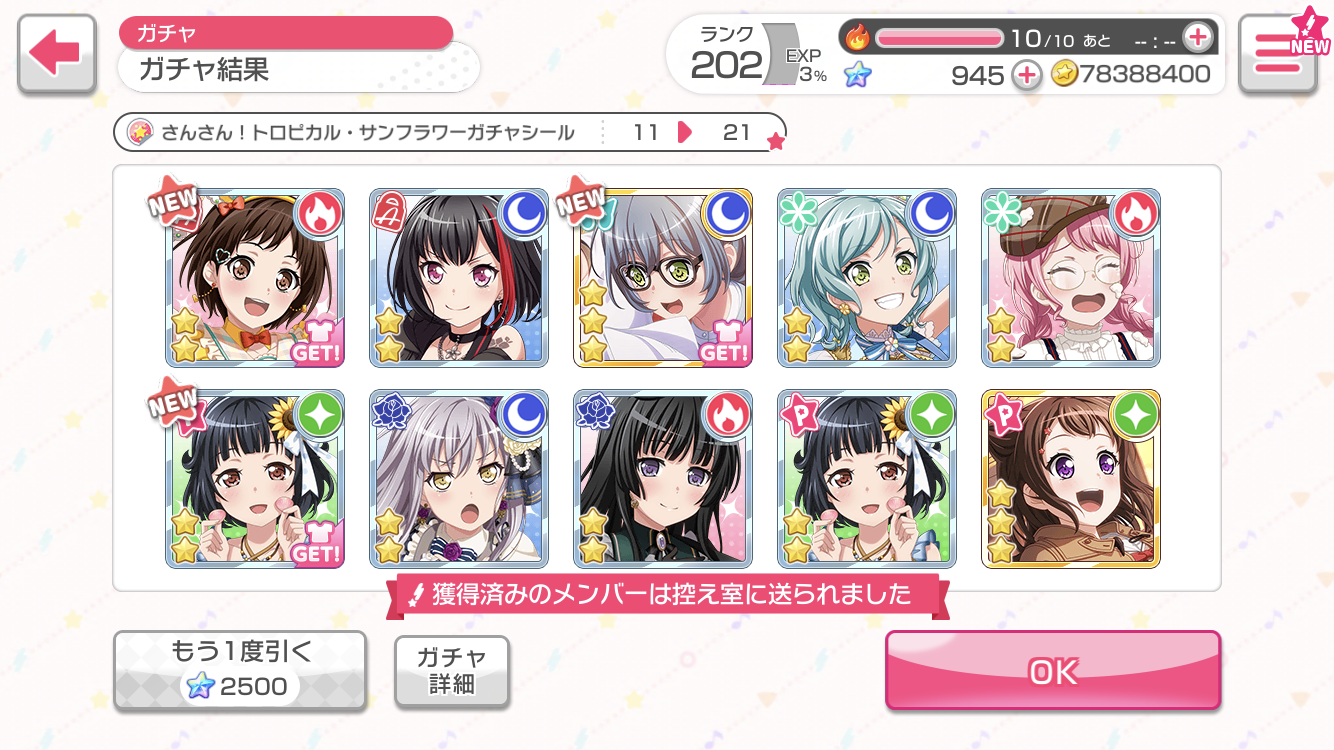Select the long black-haired girl fire-attribute card
The width and height of the screenshot is (1334, 750).
click(x=663, y=479)
